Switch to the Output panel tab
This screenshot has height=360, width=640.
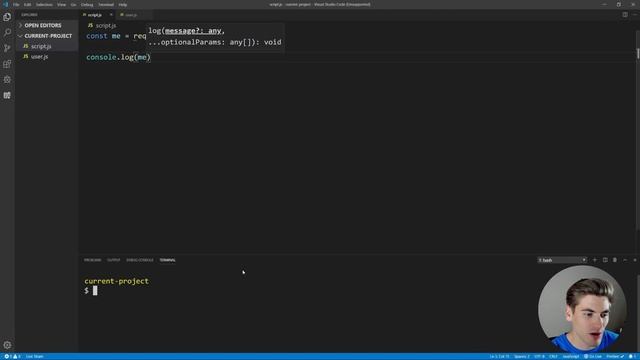(x=113, y=260)
